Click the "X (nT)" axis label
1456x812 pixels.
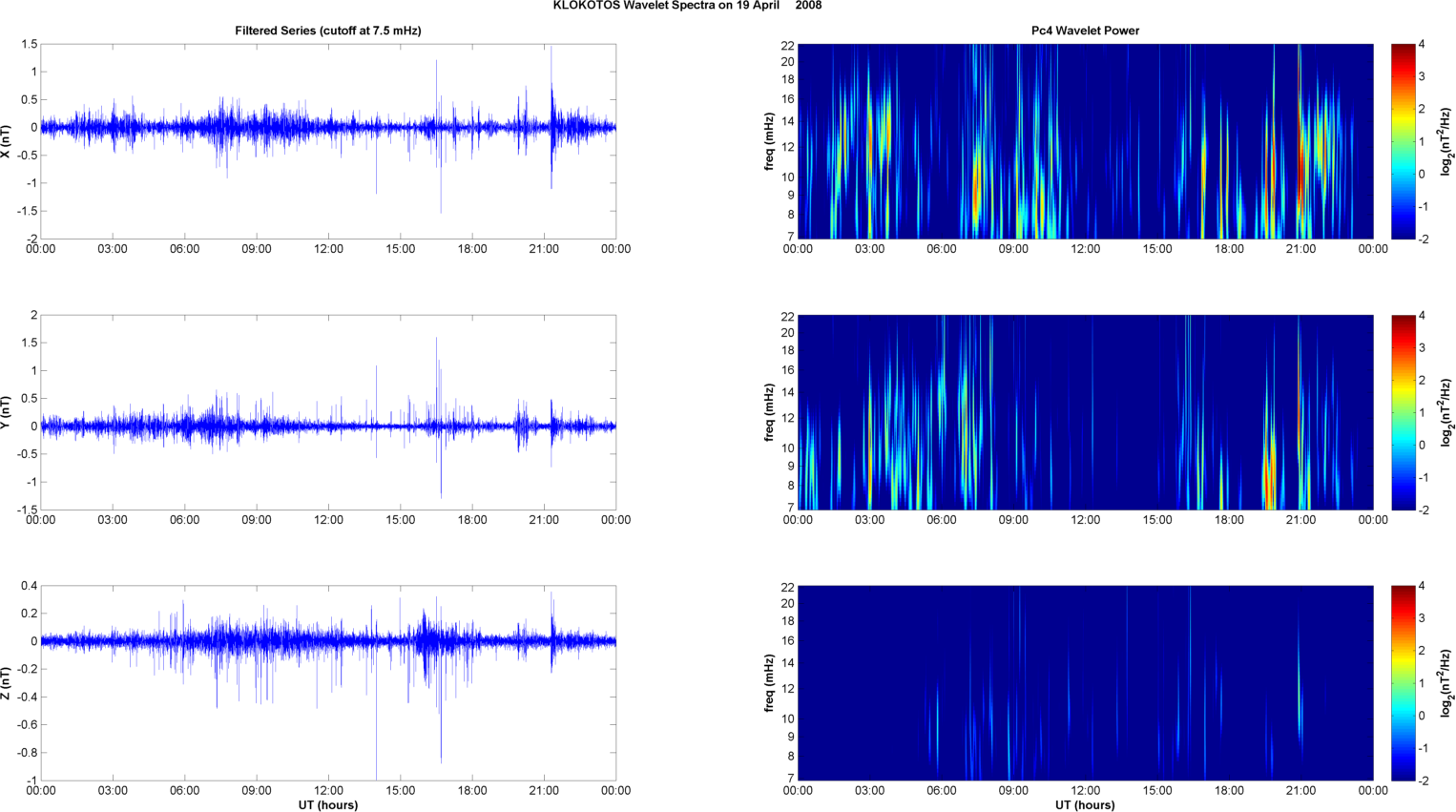point(7,141)
